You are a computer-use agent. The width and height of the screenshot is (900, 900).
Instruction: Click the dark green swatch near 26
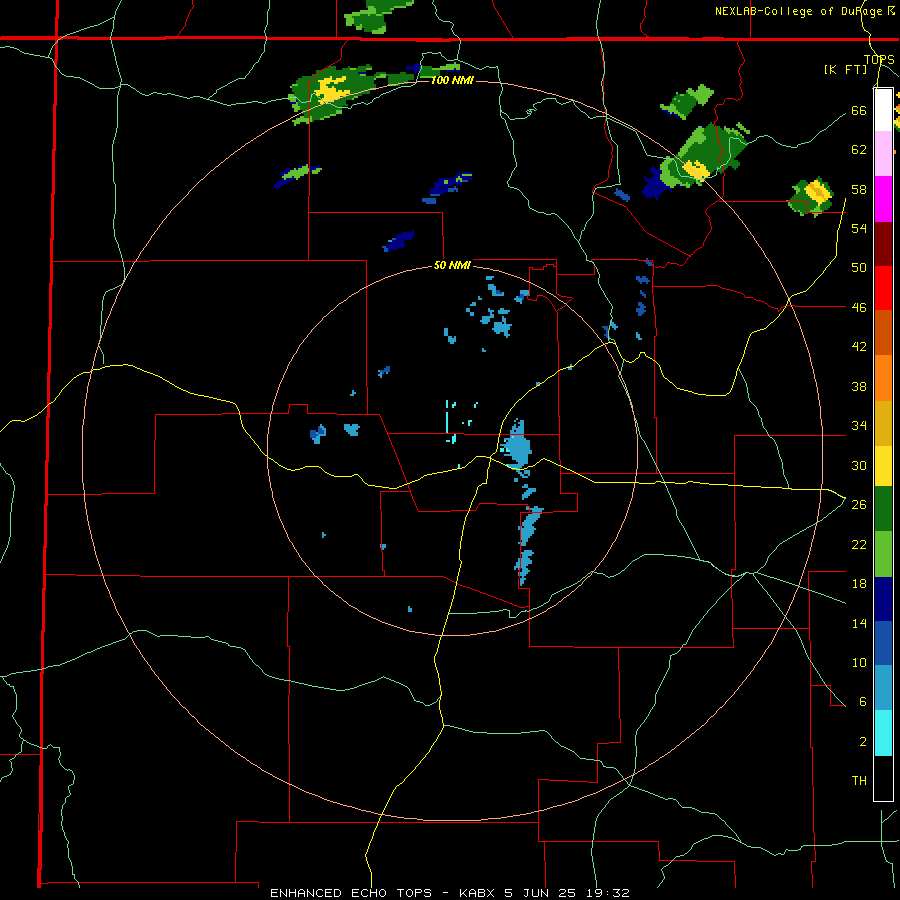pyautogui.click(x=883, y=509)
